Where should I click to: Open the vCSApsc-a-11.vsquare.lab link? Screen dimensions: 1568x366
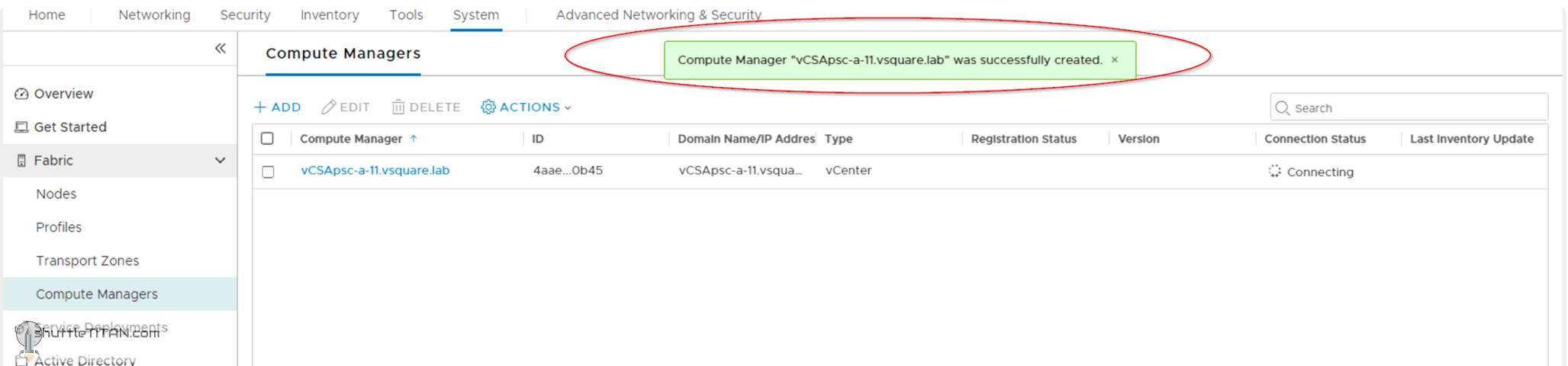(x=375, y=171)
